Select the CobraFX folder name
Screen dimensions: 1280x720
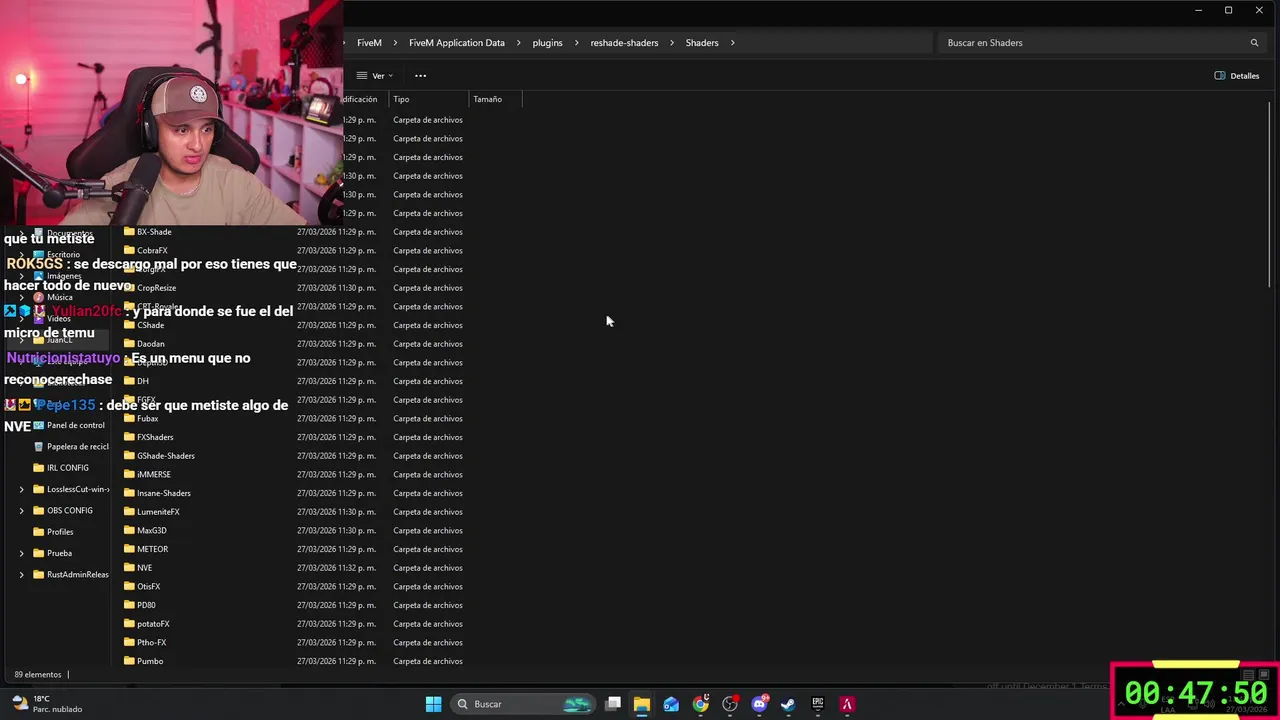(152, 251)
